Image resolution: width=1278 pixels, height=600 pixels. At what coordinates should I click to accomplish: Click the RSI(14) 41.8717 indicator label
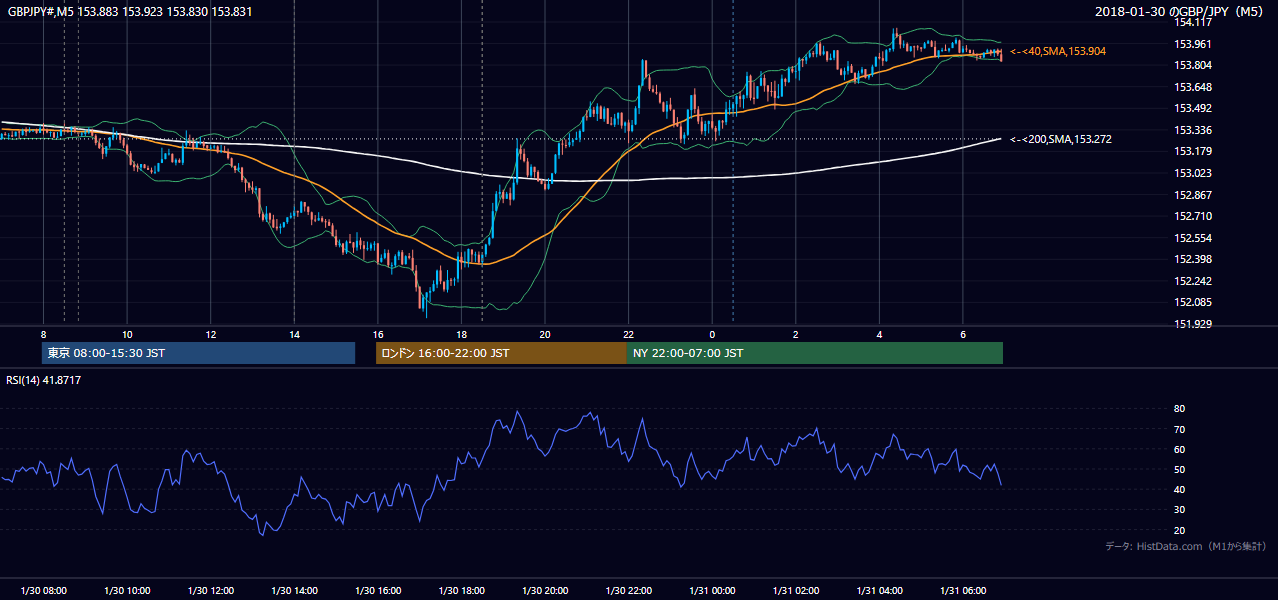click(x=44, y=380)
